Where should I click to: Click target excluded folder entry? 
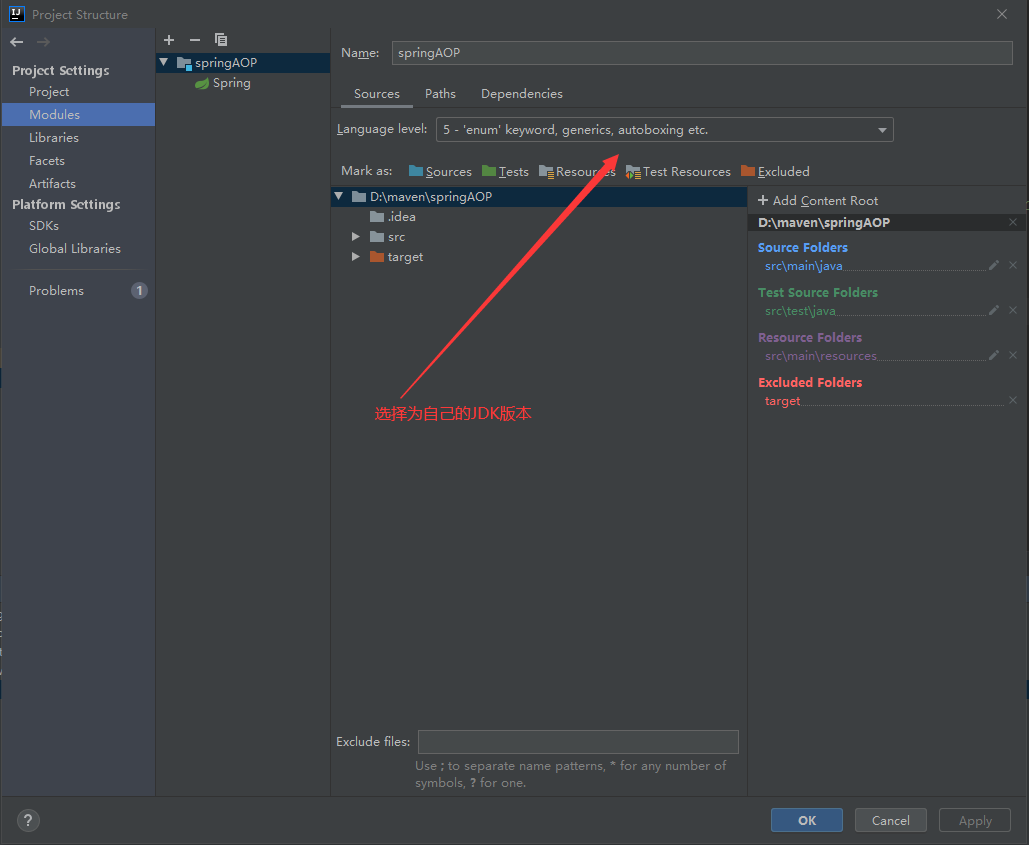pyautogui.click(x=782, y=401)
